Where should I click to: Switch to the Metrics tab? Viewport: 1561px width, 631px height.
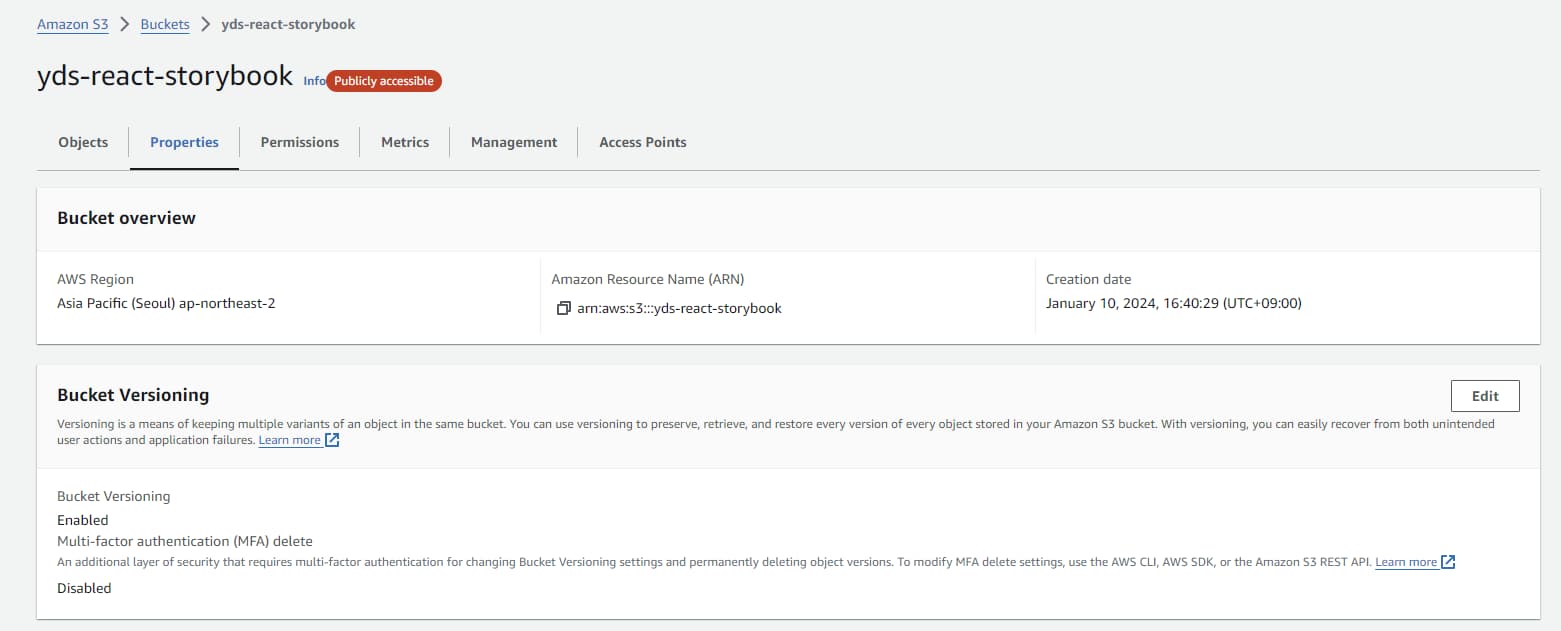(x=405, y=142)
